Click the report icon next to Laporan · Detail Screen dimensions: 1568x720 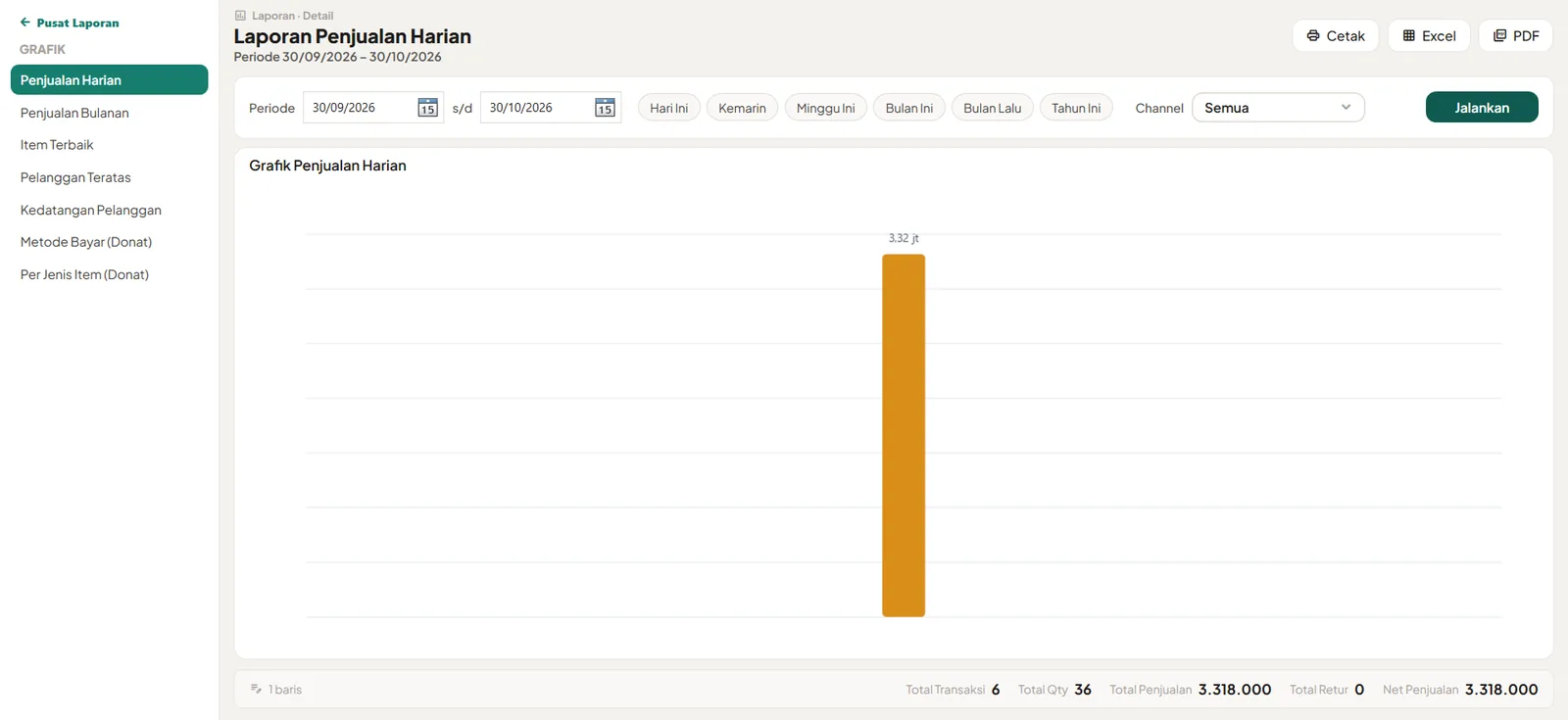(240, 16)
